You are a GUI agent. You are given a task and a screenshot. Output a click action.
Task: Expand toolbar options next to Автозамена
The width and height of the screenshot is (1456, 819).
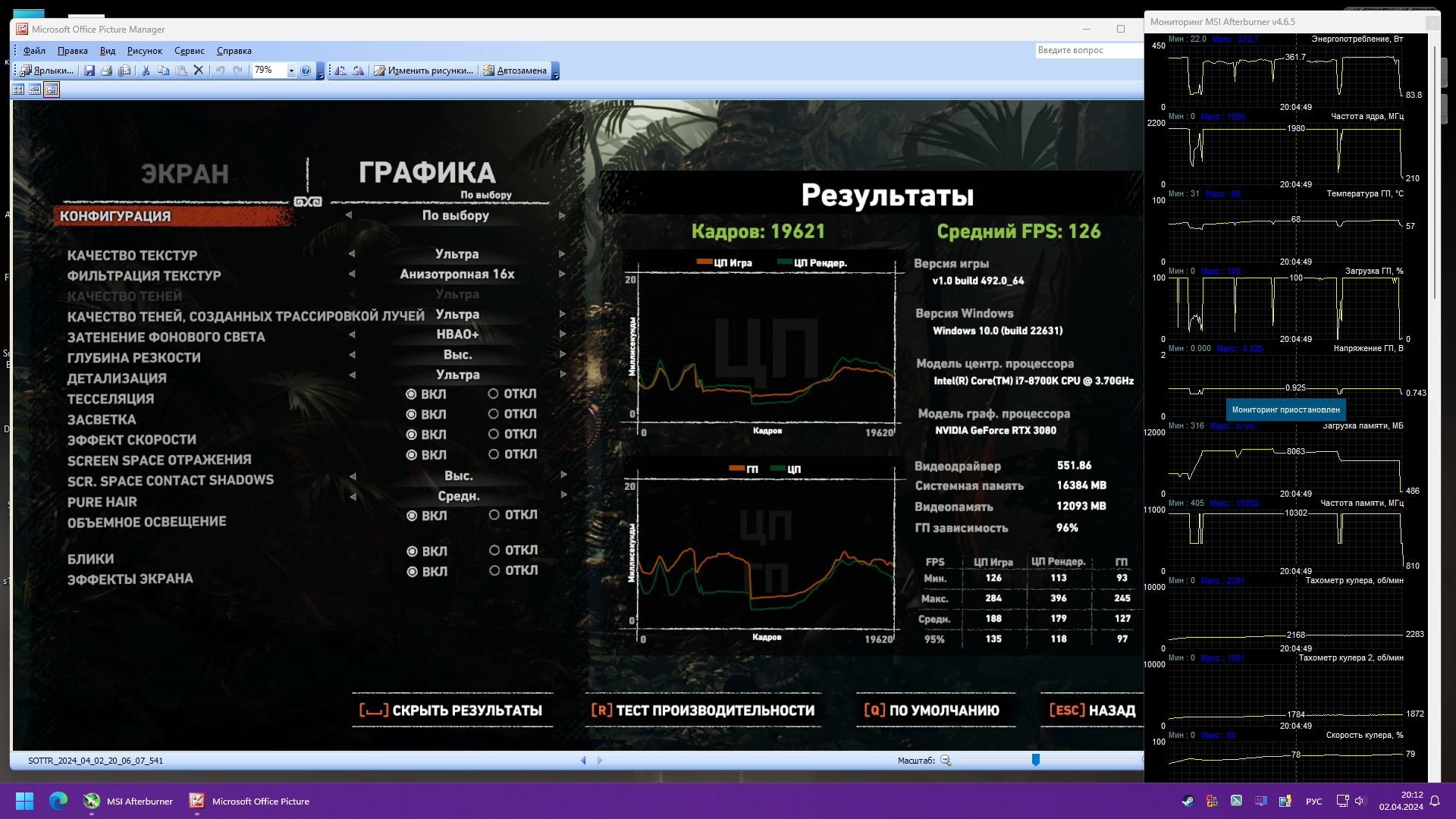pos(556,72)
